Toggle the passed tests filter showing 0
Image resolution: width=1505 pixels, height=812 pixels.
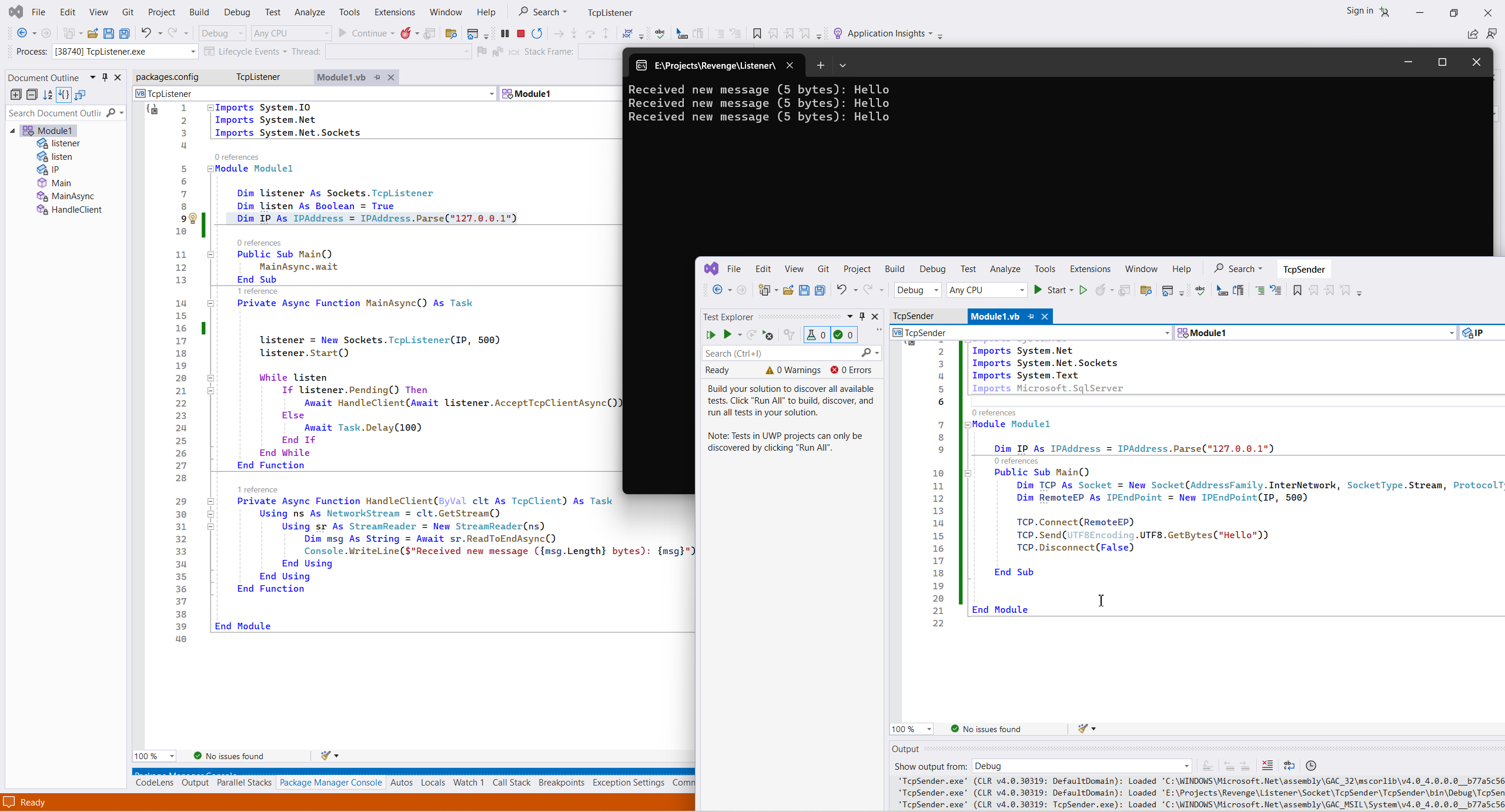(x=844, y=335)
